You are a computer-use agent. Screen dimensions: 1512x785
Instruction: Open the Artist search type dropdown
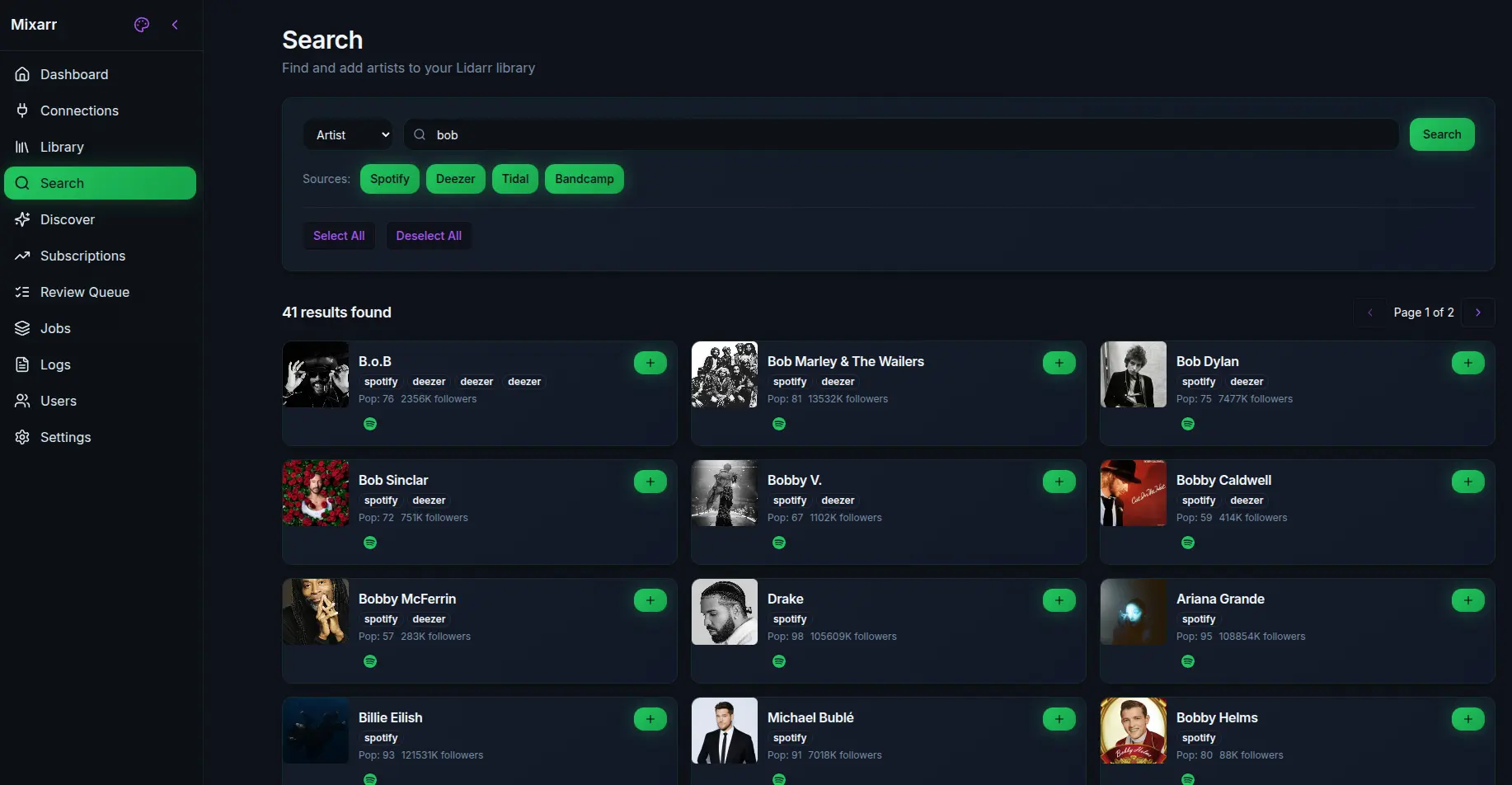(351, 135)
